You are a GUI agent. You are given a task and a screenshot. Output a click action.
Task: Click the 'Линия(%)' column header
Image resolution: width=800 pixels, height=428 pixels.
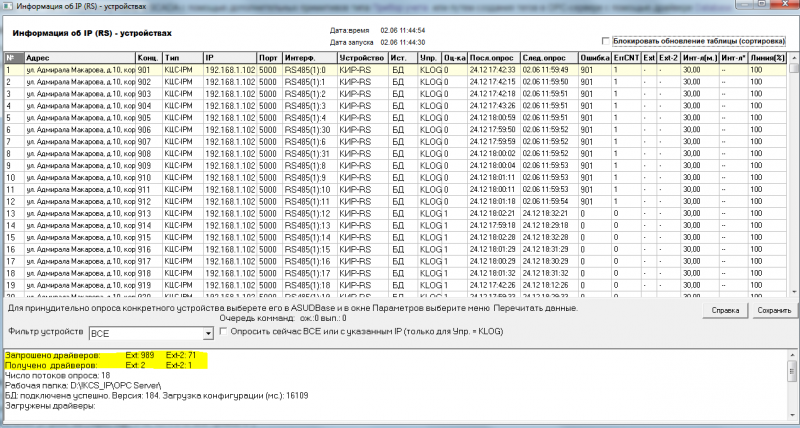pos(767,59)
